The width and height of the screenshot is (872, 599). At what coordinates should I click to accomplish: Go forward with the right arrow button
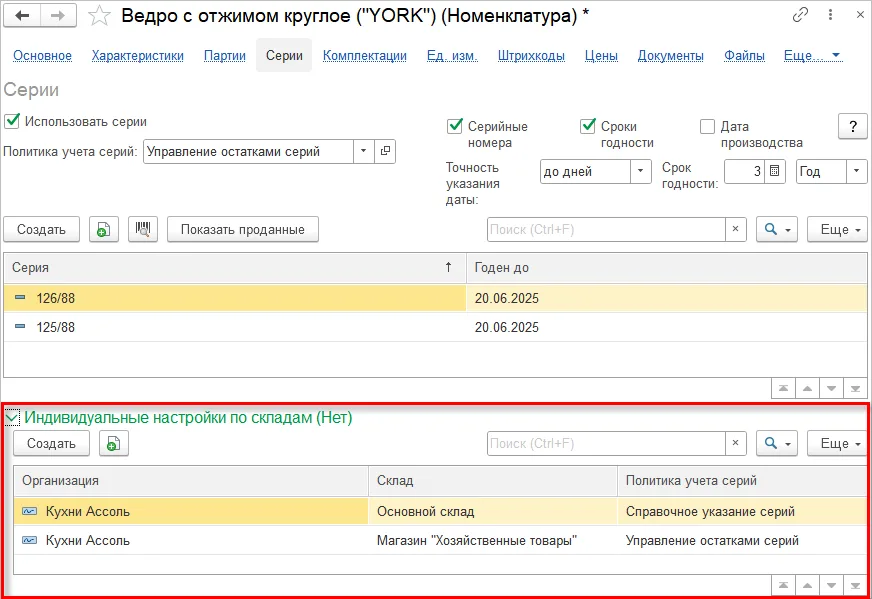point(58,16)
